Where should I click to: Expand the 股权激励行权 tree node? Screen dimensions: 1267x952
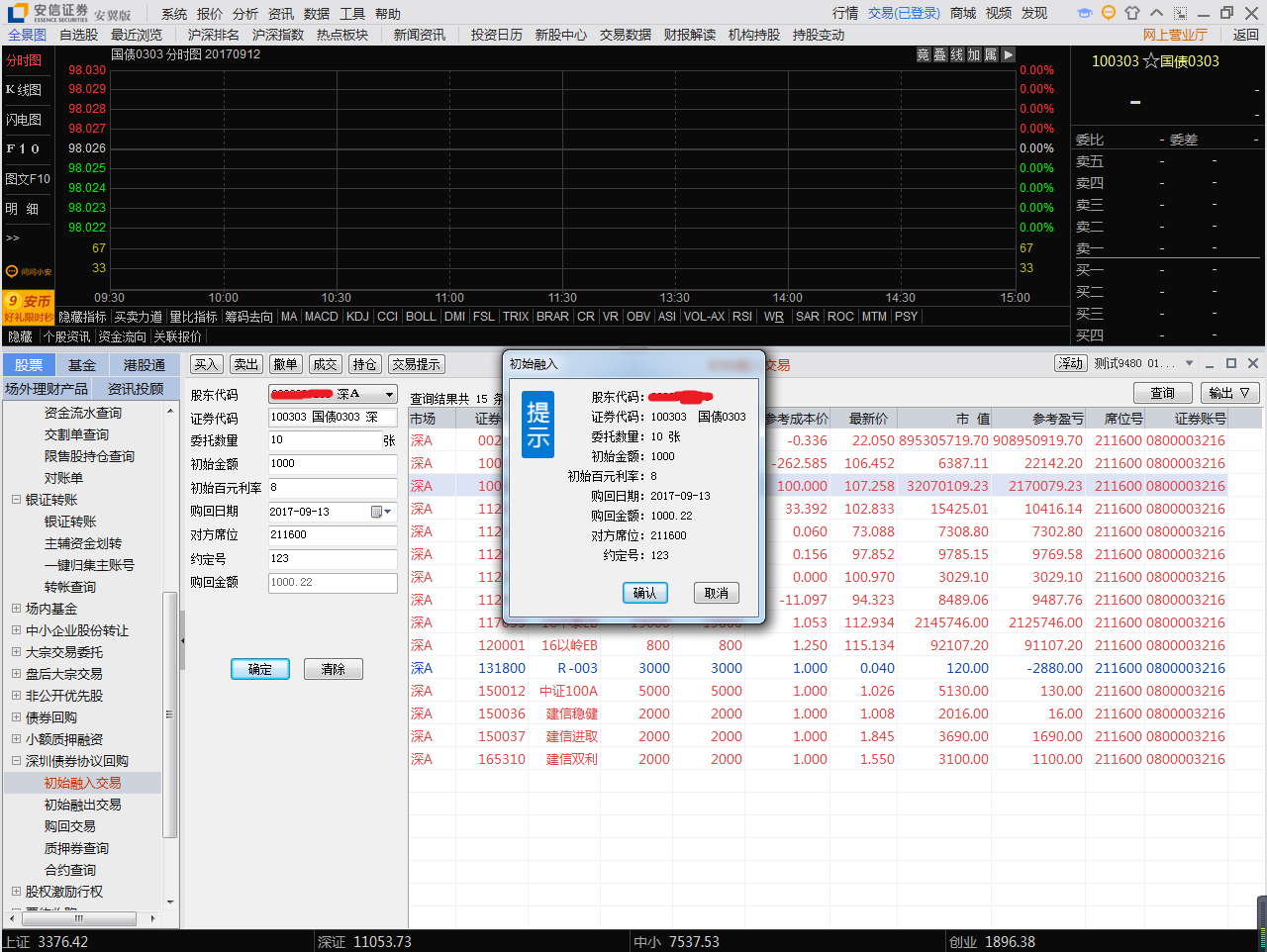click(x=16, y=892)
